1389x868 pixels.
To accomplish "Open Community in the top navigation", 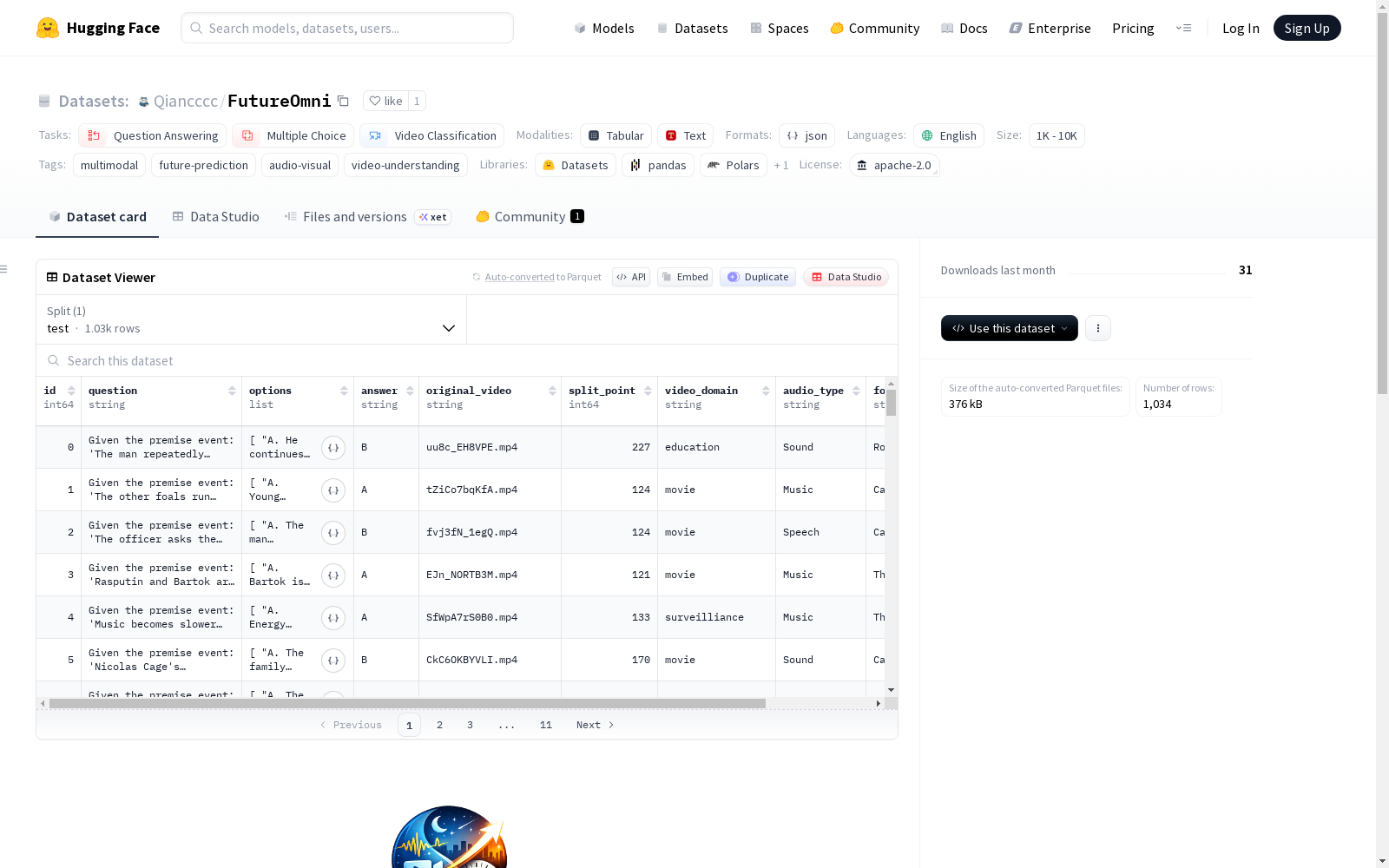I will 875,28.
